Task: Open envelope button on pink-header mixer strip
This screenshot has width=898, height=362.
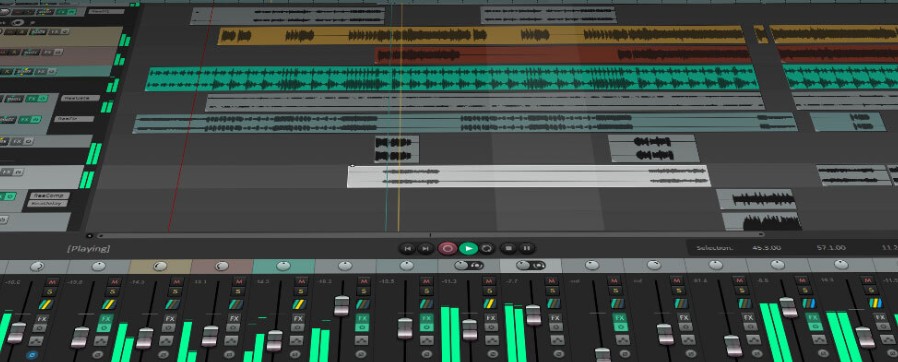Action: 231,340
